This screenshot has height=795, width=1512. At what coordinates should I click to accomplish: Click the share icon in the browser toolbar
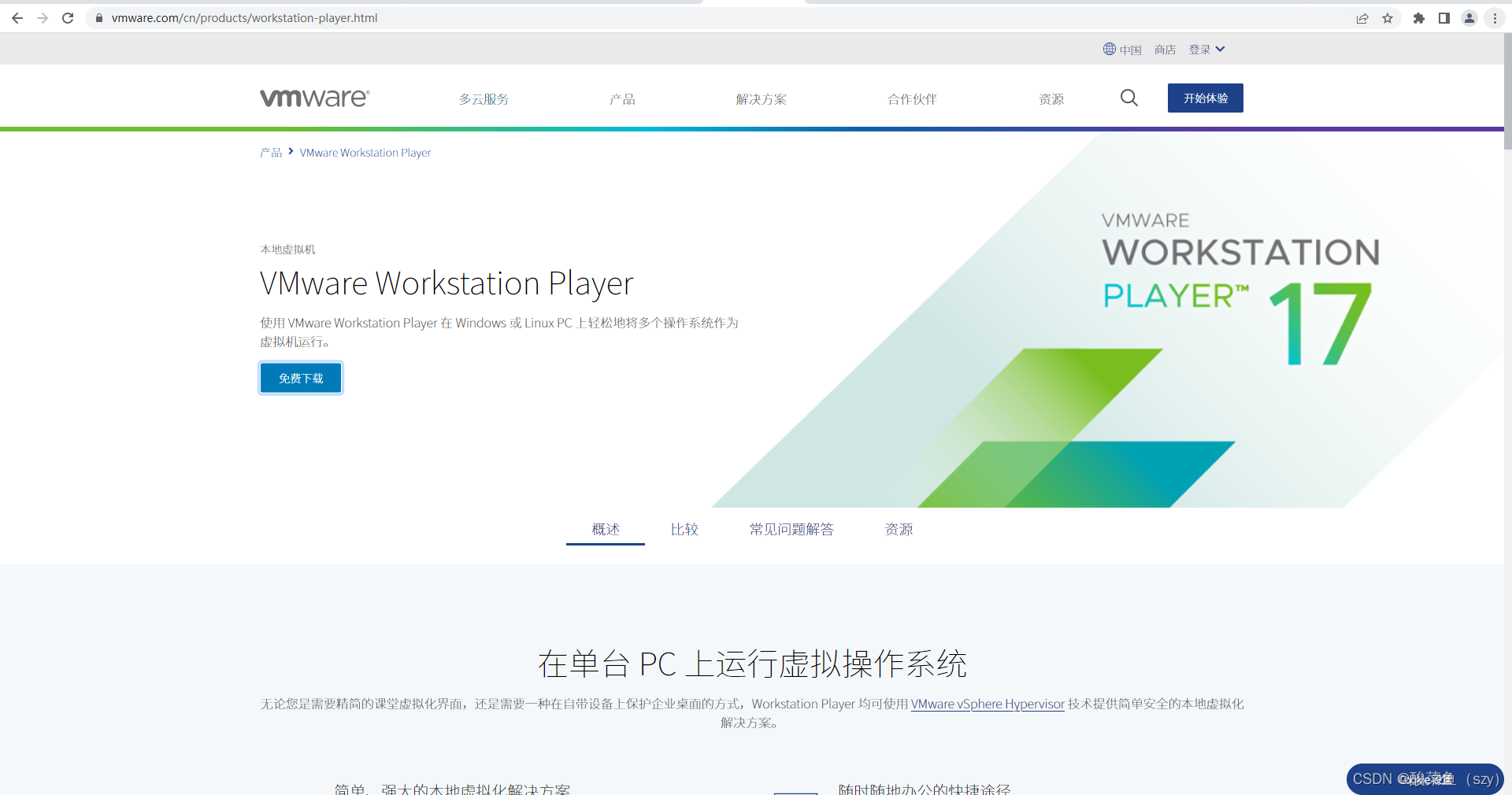click(x=1362, y=18)
